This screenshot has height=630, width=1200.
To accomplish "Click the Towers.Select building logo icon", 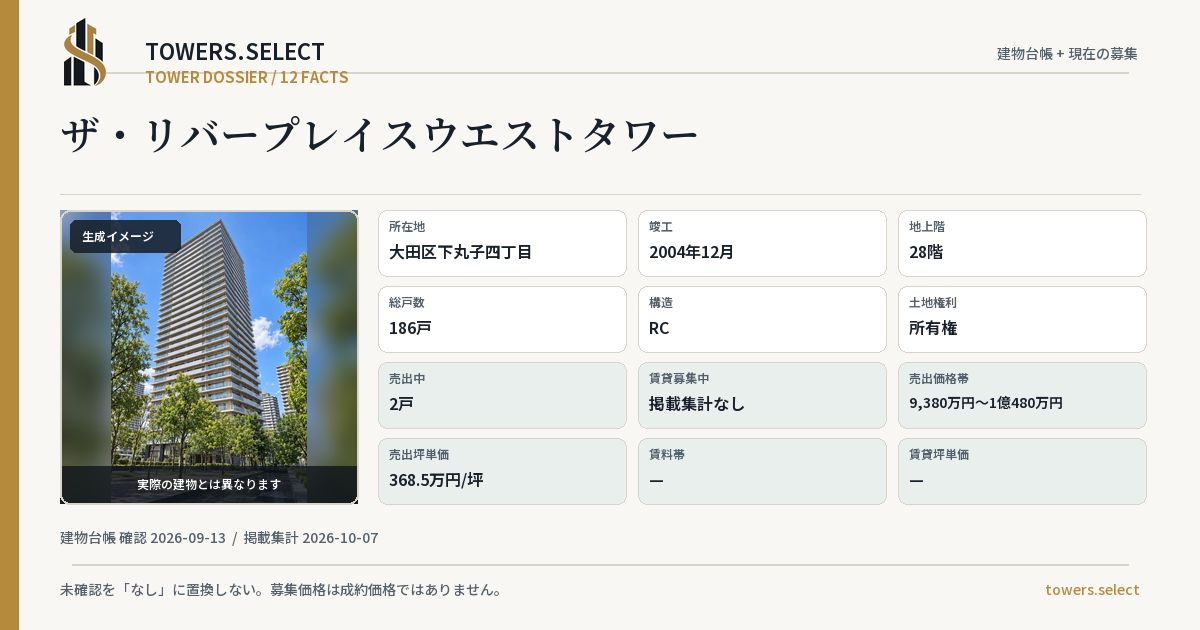I will point(85,52).
